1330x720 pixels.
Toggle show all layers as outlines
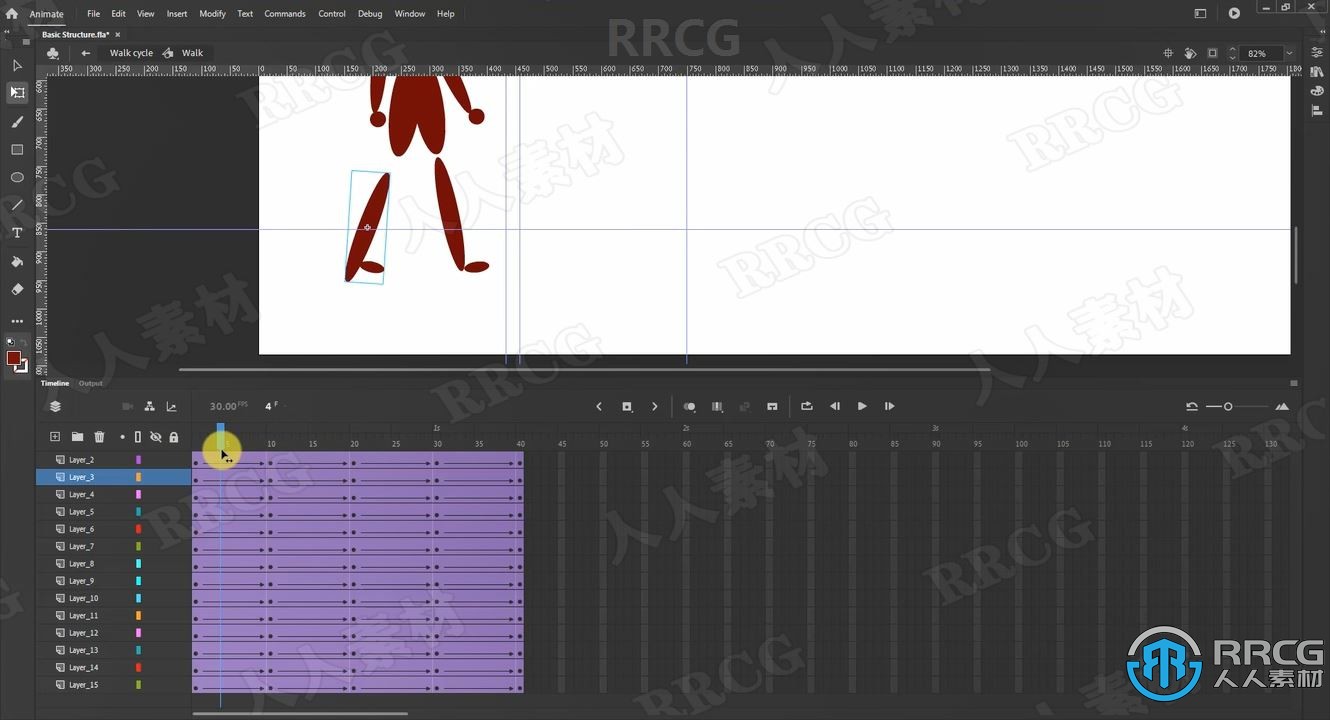click(x=138, y=437)
